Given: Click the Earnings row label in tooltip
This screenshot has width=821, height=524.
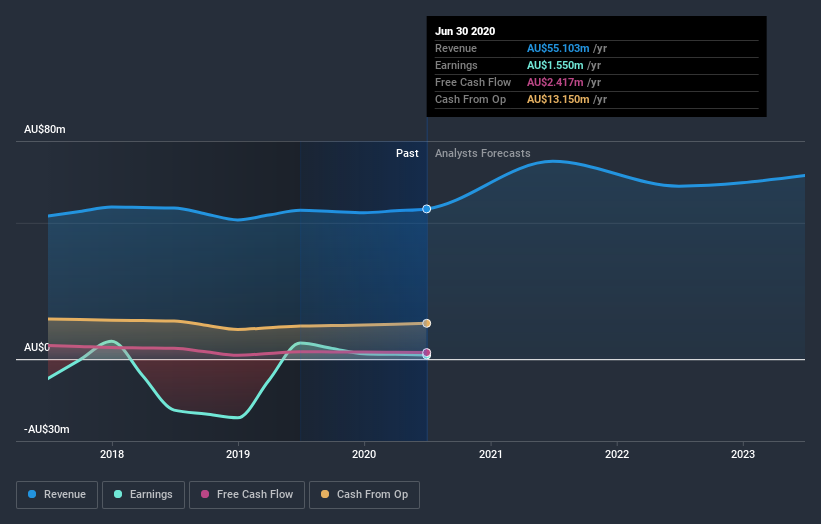Looking at the screenshot, I should point(456,65).
